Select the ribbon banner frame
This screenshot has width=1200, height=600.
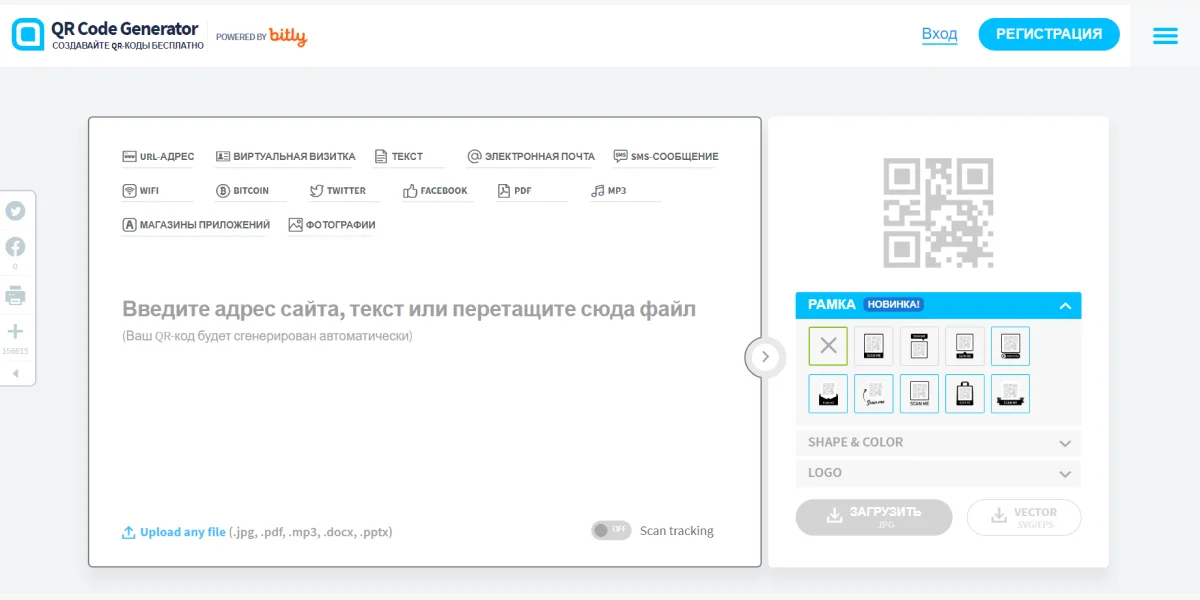(1011, 394)
